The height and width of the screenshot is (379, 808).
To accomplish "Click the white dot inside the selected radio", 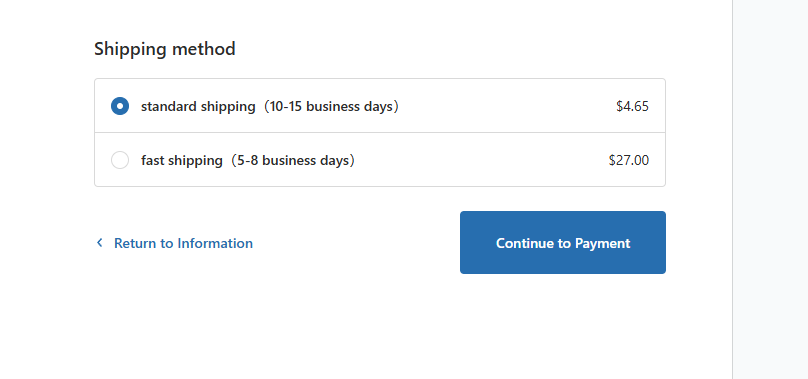I will pyautogui.click(x=120, y=106).
